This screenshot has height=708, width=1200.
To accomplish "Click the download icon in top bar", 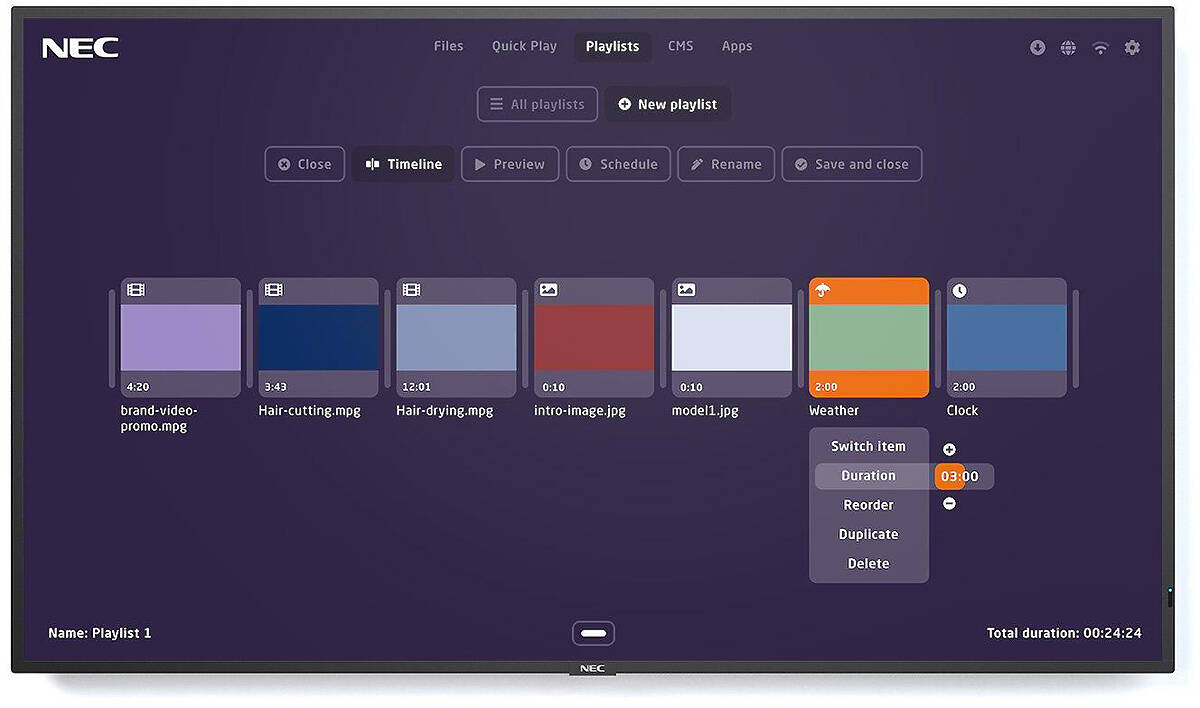I will tap(1038, 48).
